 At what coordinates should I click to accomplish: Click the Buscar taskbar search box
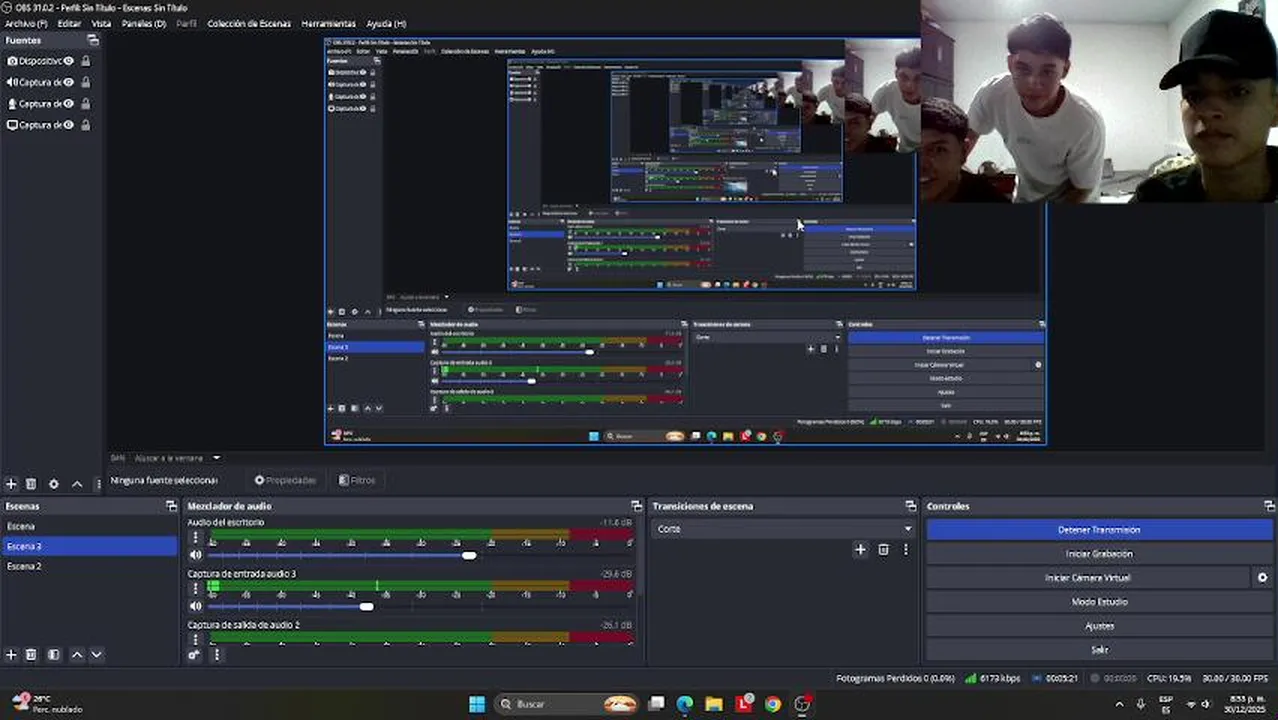tap(567, 704)
